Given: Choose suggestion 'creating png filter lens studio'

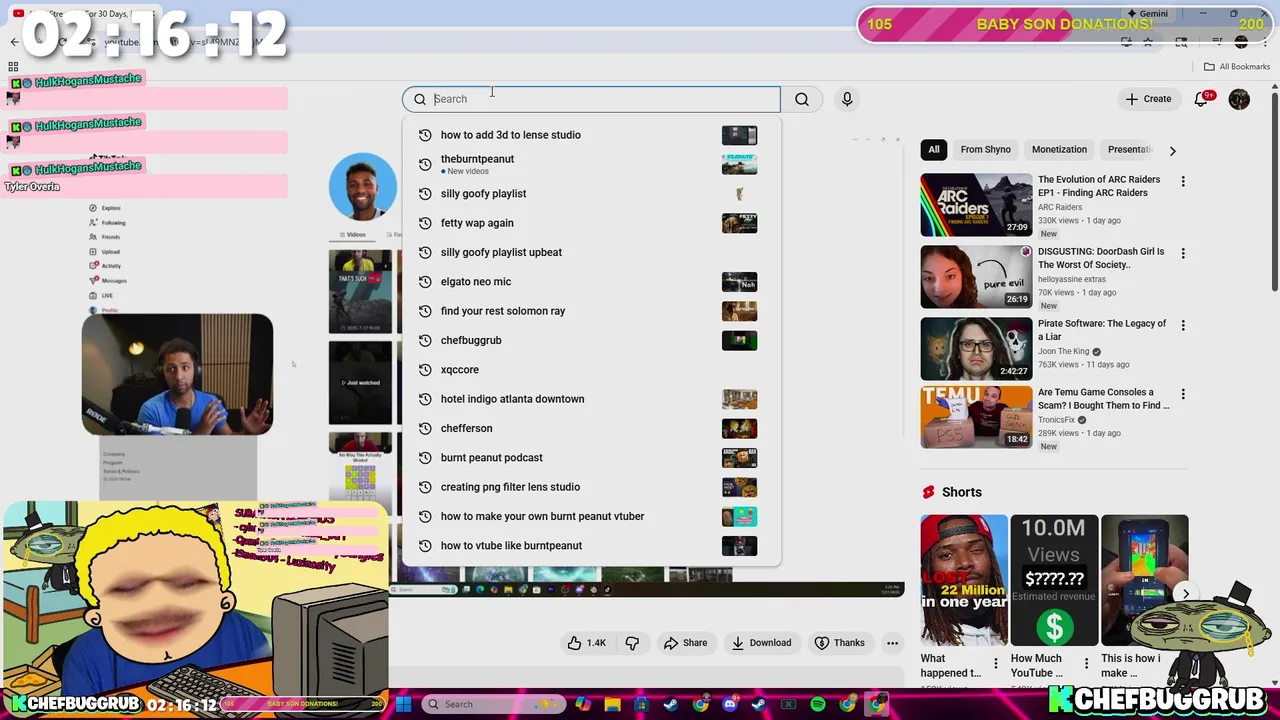Looking at the screenshot, I should (591, 487).
